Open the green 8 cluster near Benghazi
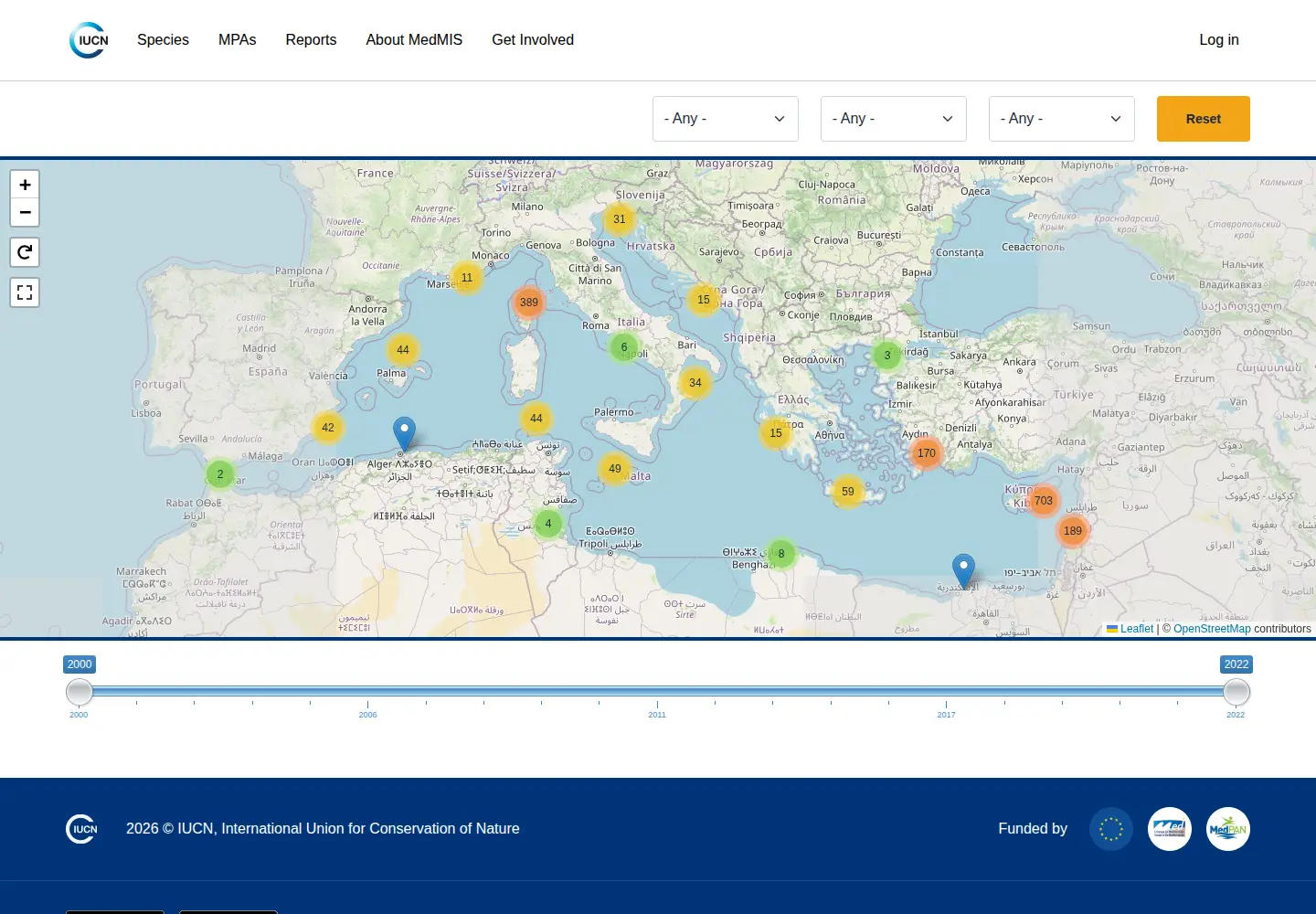The width and height of the screenshot is (1316, 914). (781, 554)
